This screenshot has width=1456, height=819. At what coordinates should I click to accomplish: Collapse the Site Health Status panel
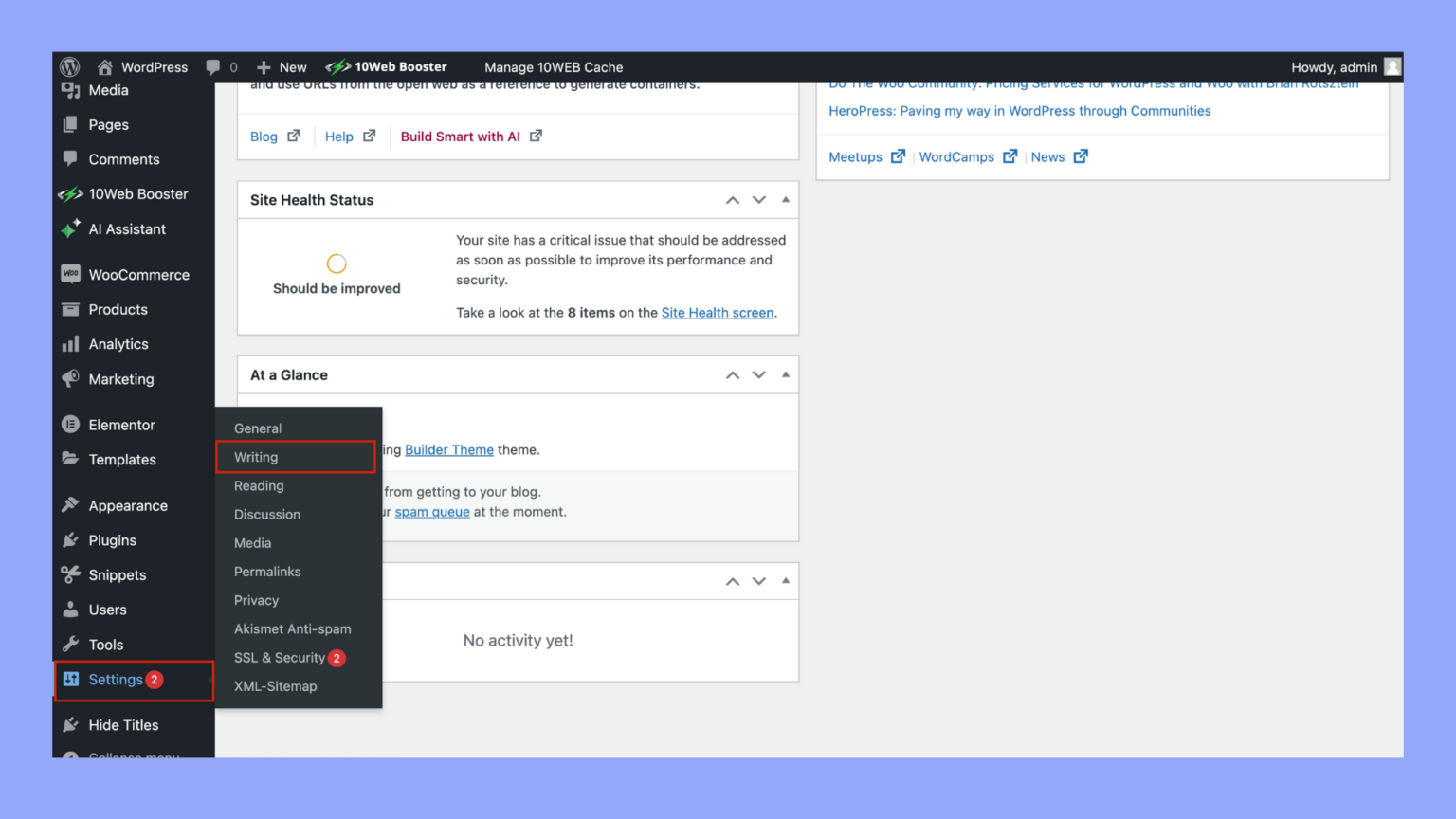pos(784,199)
